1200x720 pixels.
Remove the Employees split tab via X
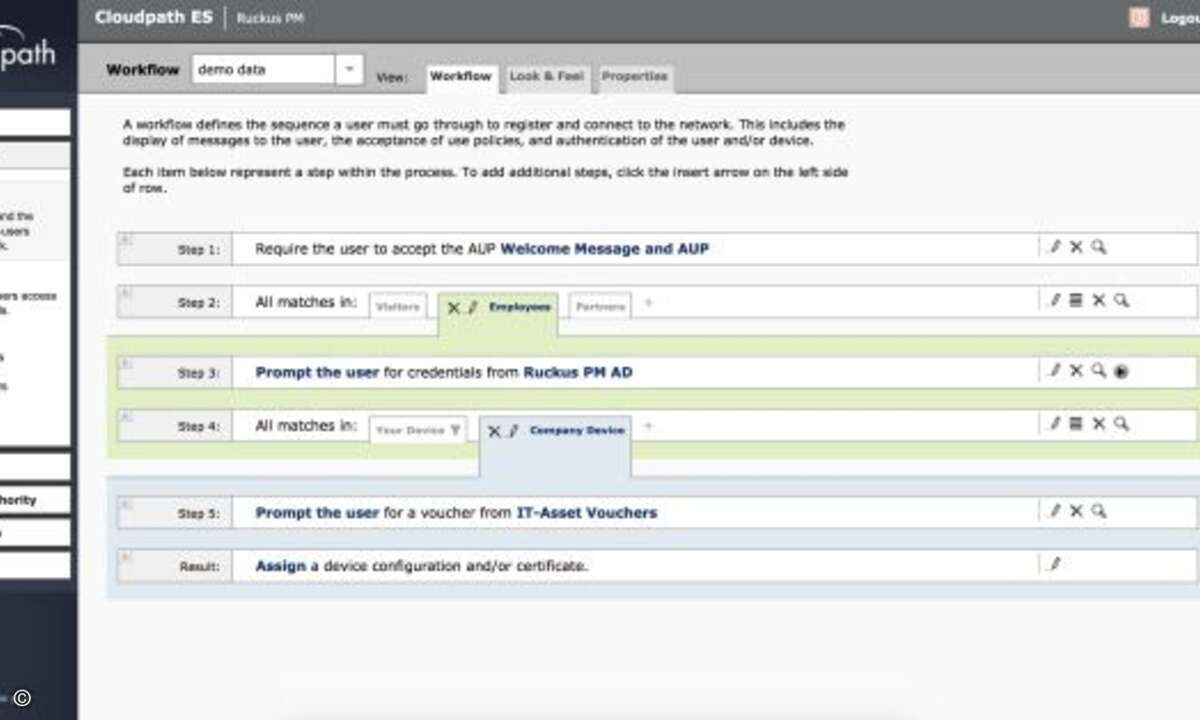[x=453, y=308]
